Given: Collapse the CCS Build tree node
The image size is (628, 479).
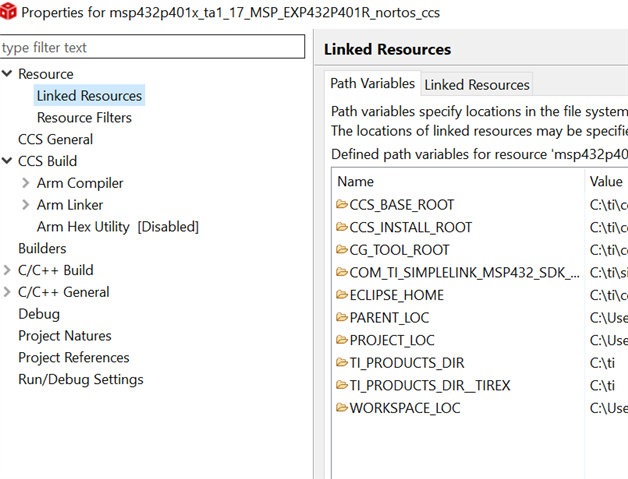Looking at the screenshot, I should pos(8,161).
